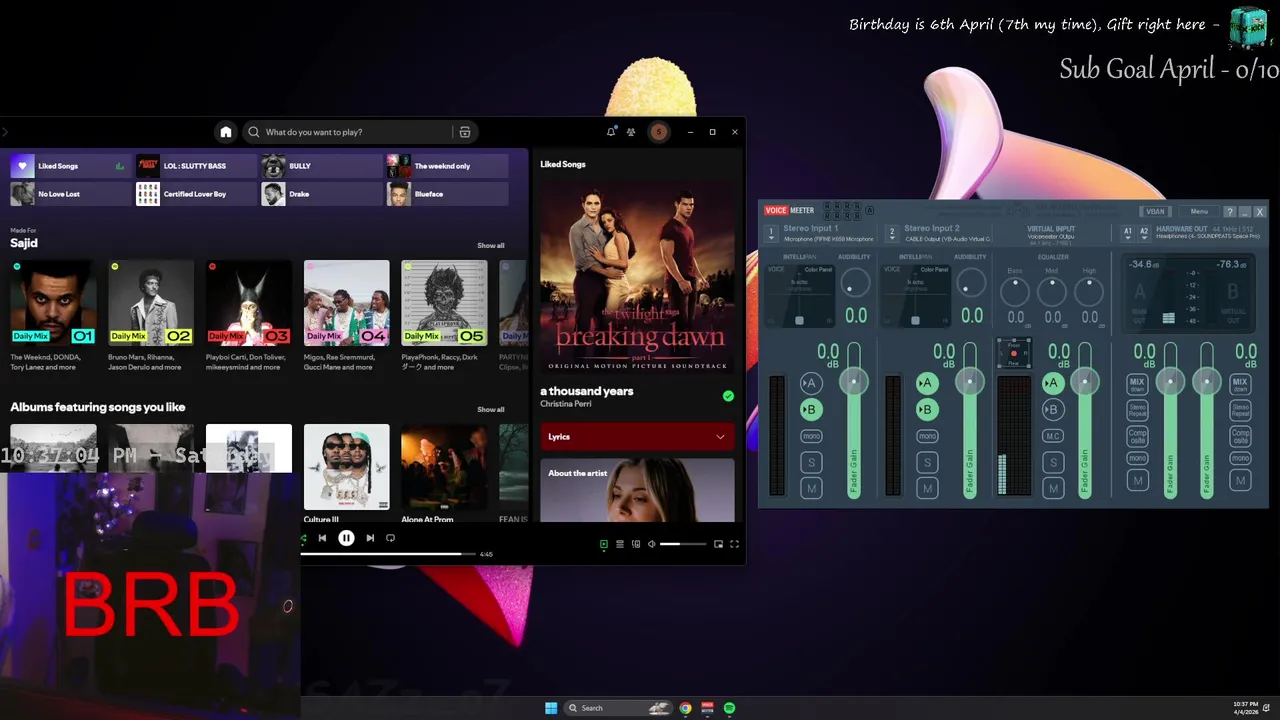Open Spotify Browse icon in search bar
This screenshot has height=720, width=1280.
(465, 132)
